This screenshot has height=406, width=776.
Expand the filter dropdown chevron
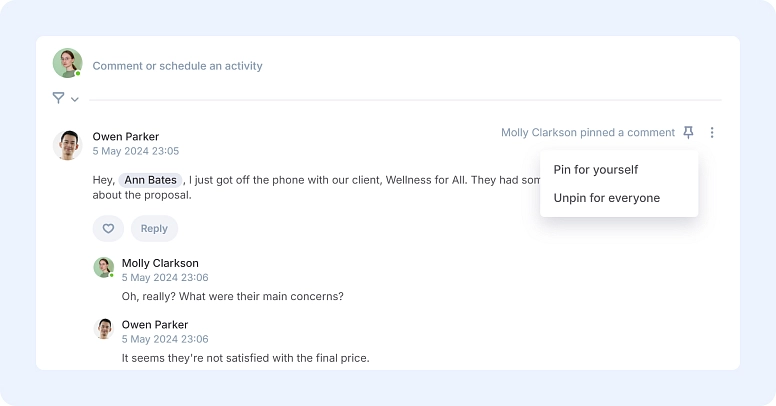click(x=75, y=99)
